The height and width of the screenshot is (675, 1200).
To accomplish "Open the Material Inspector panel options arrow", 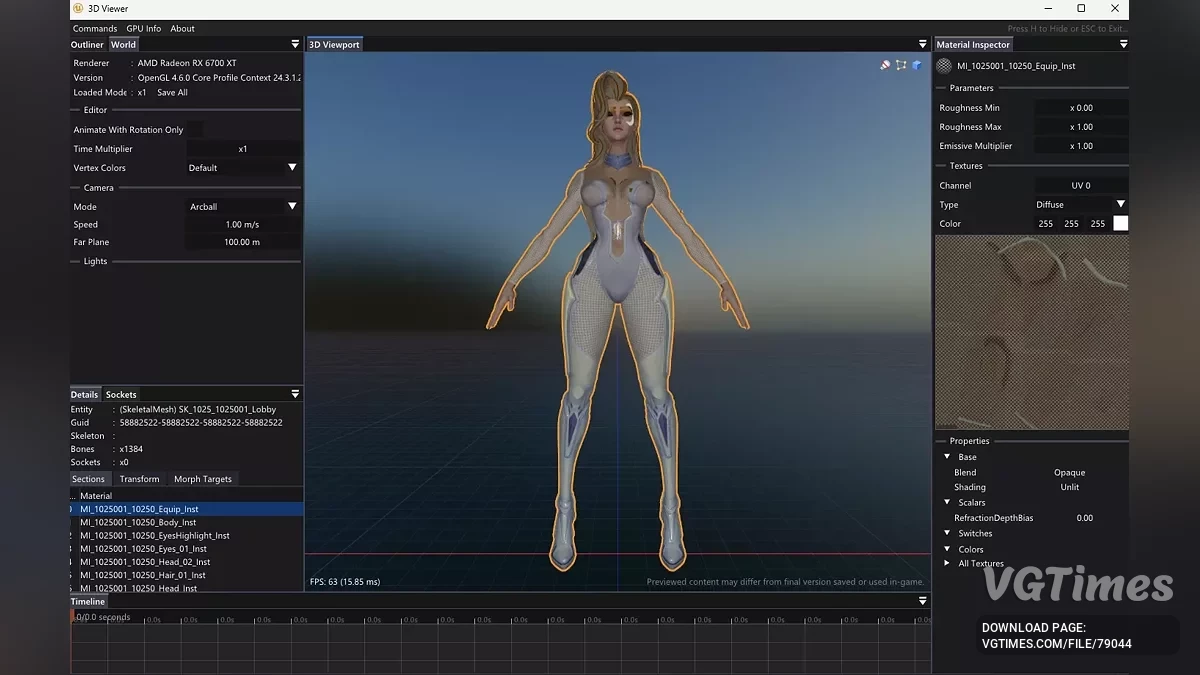I will pyautogui.click(x=1123, y=44).
